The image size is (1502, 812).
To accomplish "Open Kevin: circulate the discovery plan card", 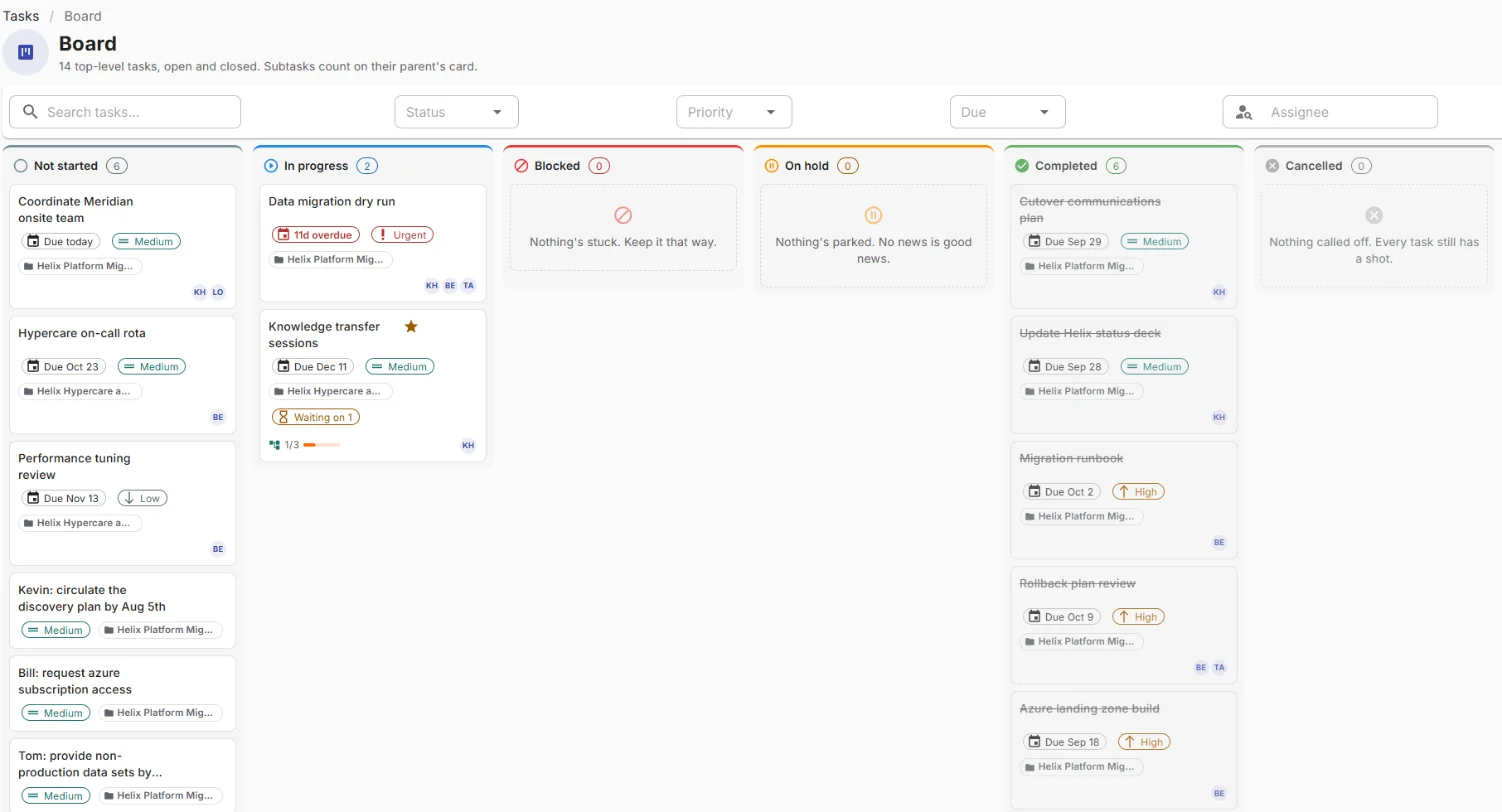I will click(123, 611).
